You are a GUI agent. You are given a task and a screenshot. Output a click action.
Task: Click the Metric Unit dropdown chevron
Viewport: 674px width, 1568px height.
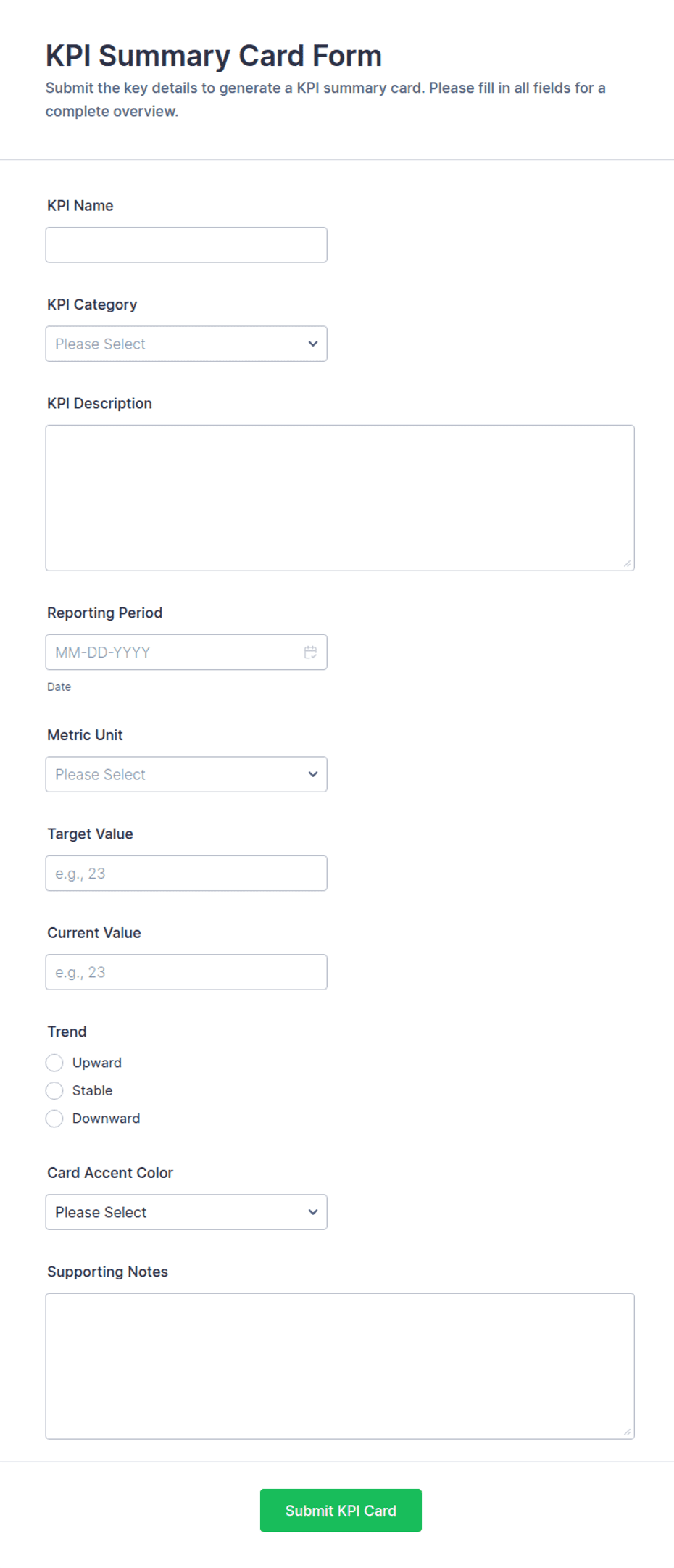pyautogui.click(x=313, y=774)
